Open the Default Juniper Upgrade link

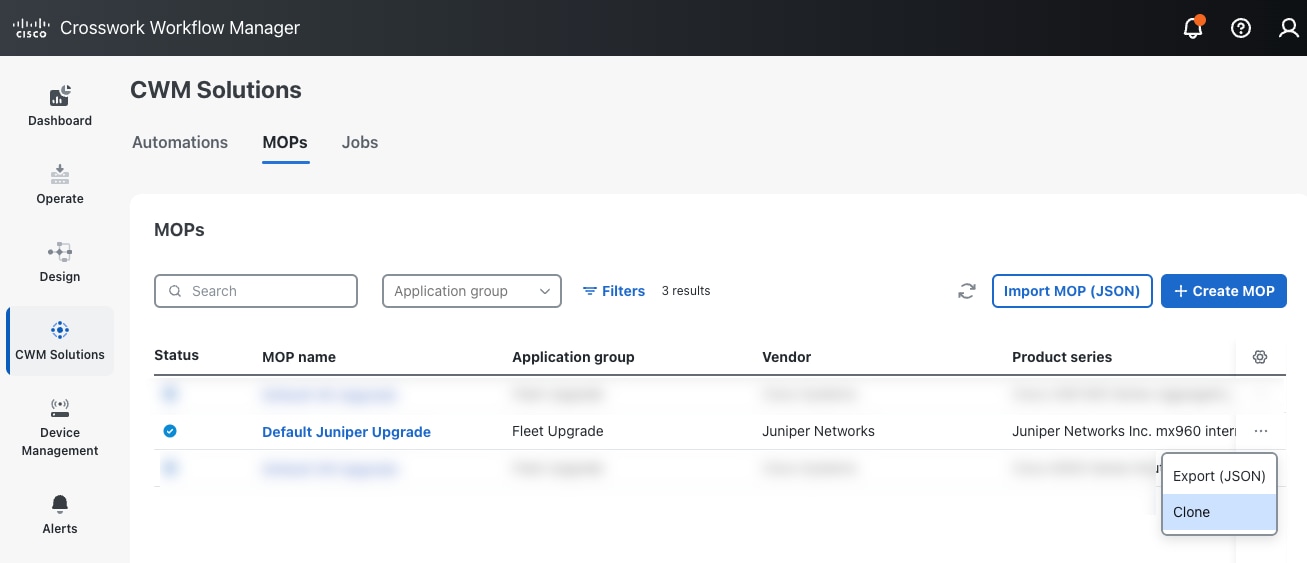point(346,432)
